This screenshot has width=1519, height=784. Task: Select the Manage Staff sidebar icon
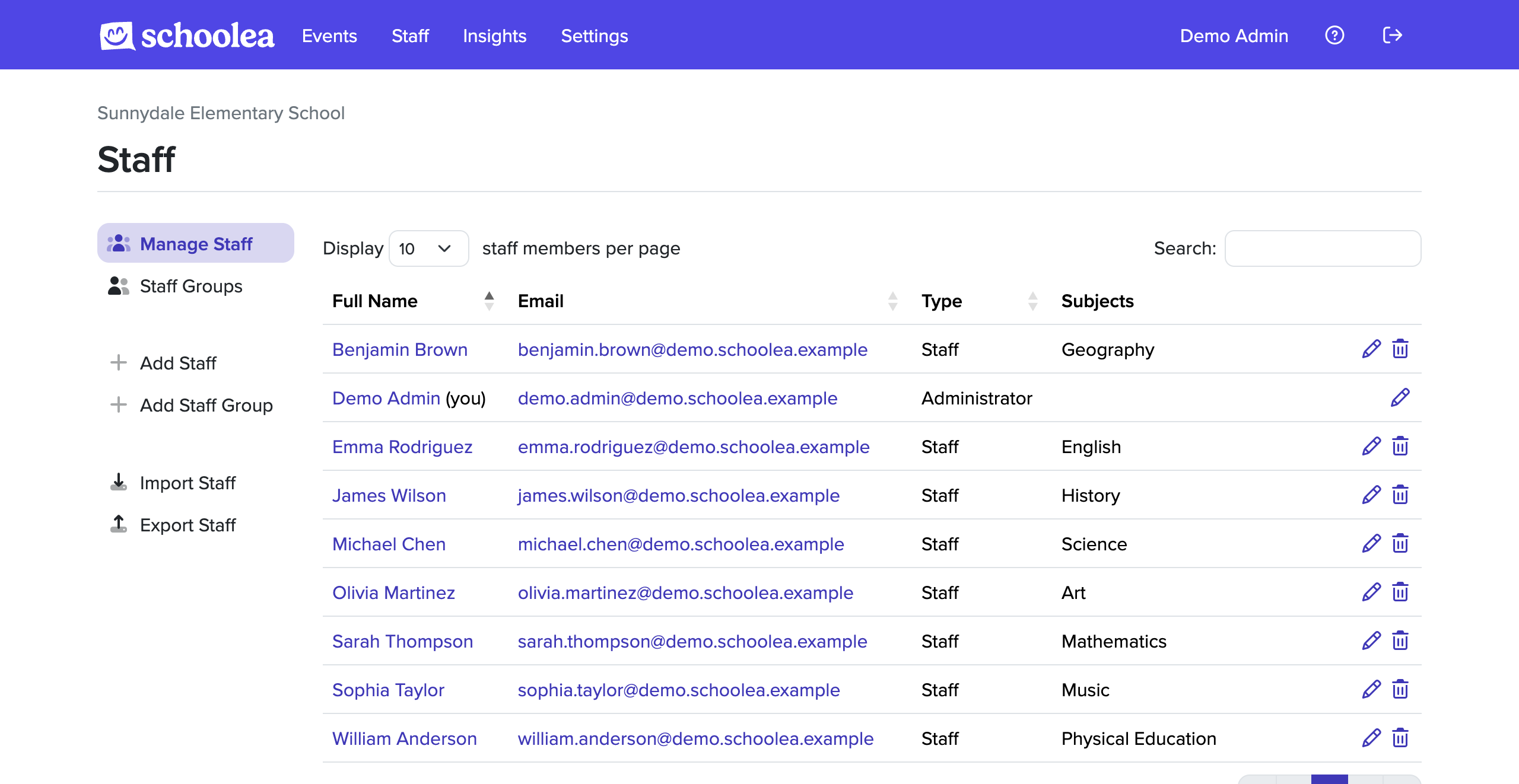point(118,243)
